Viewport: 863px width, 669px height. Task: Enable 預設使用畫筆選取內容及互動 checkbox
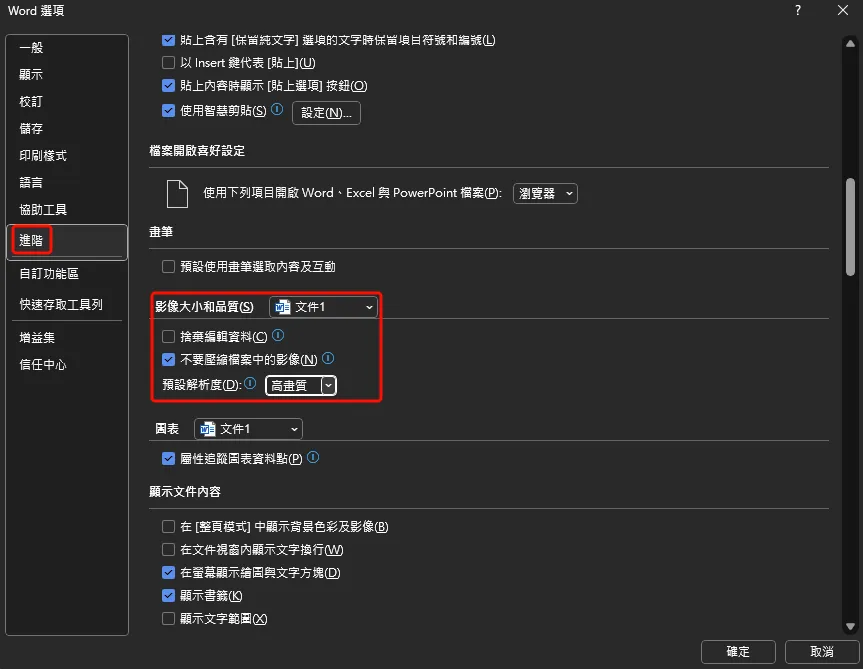click(x=168, y=267)
